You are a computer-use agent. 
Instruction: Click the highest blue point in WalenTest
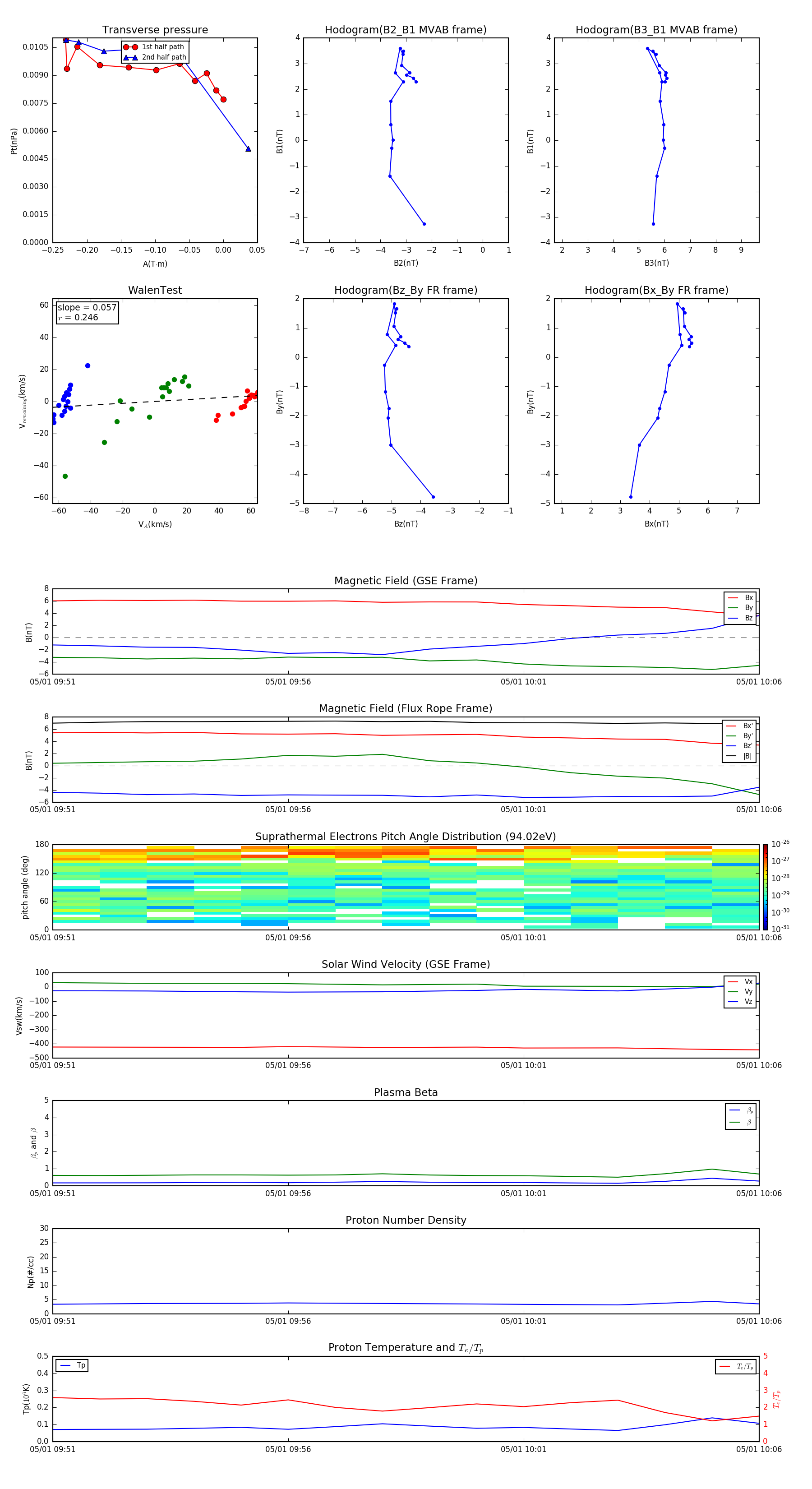(x=87, y=366)
